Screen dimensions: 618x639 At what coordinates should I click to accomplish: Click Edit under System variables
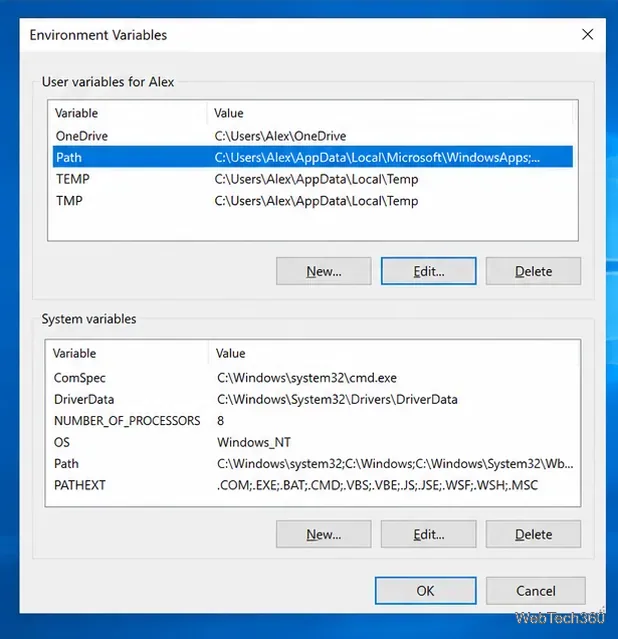coord(428,534)
